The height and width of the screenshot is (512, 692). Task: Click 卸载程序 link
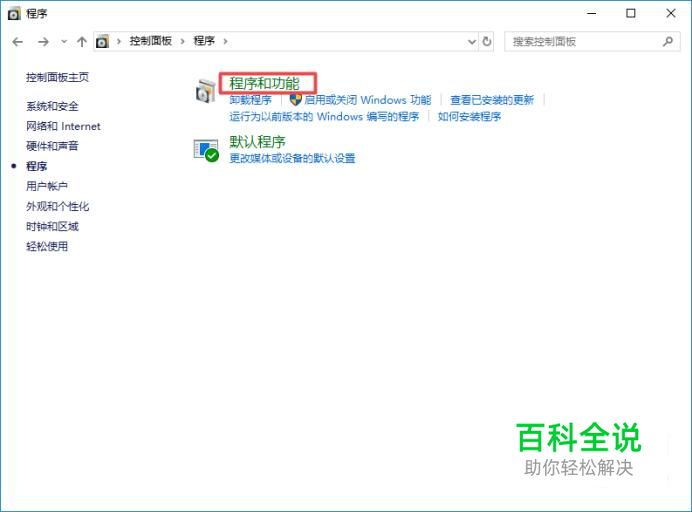click(x=251, y=100)
